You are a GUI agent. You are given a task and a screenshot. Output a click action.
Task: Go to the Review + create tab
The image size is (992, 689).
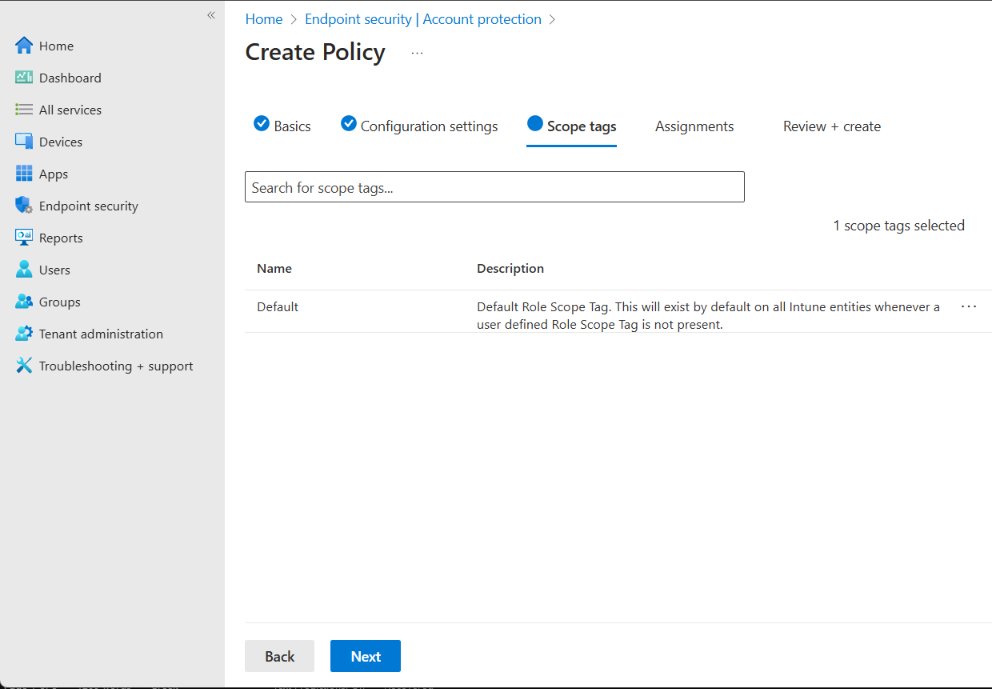(831, 126)
